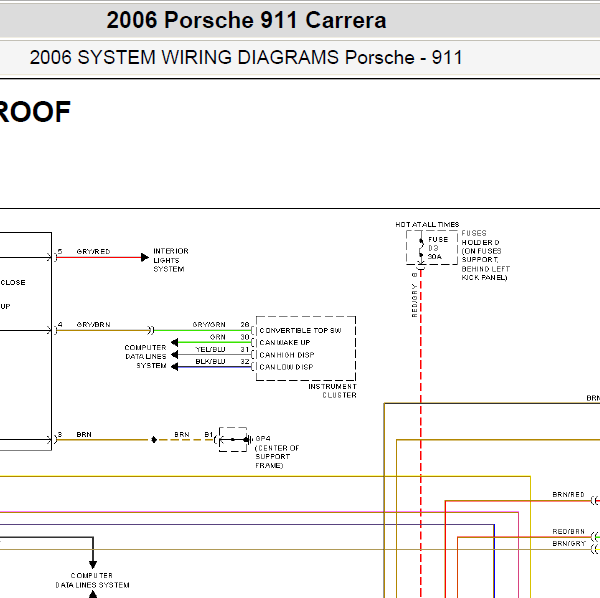Click 'CONVERTIBLE TOP SW' cluster pin label
The height and width of the screenshot is (598, 600).
point(300,331)
